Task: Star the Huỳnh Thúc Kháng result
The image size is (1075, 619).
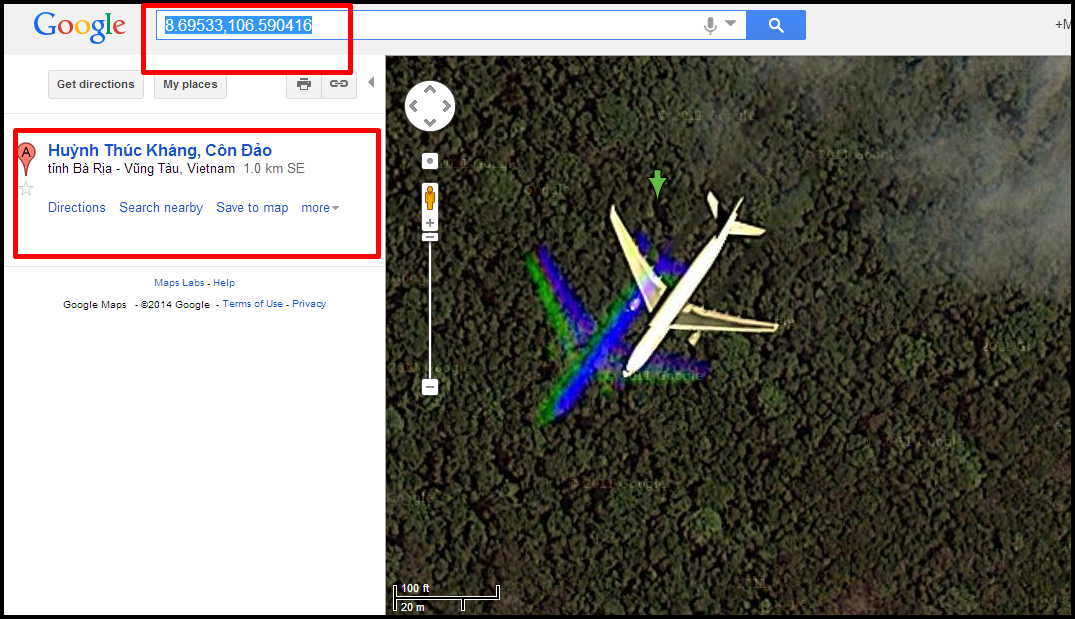Action: (26, 189)
